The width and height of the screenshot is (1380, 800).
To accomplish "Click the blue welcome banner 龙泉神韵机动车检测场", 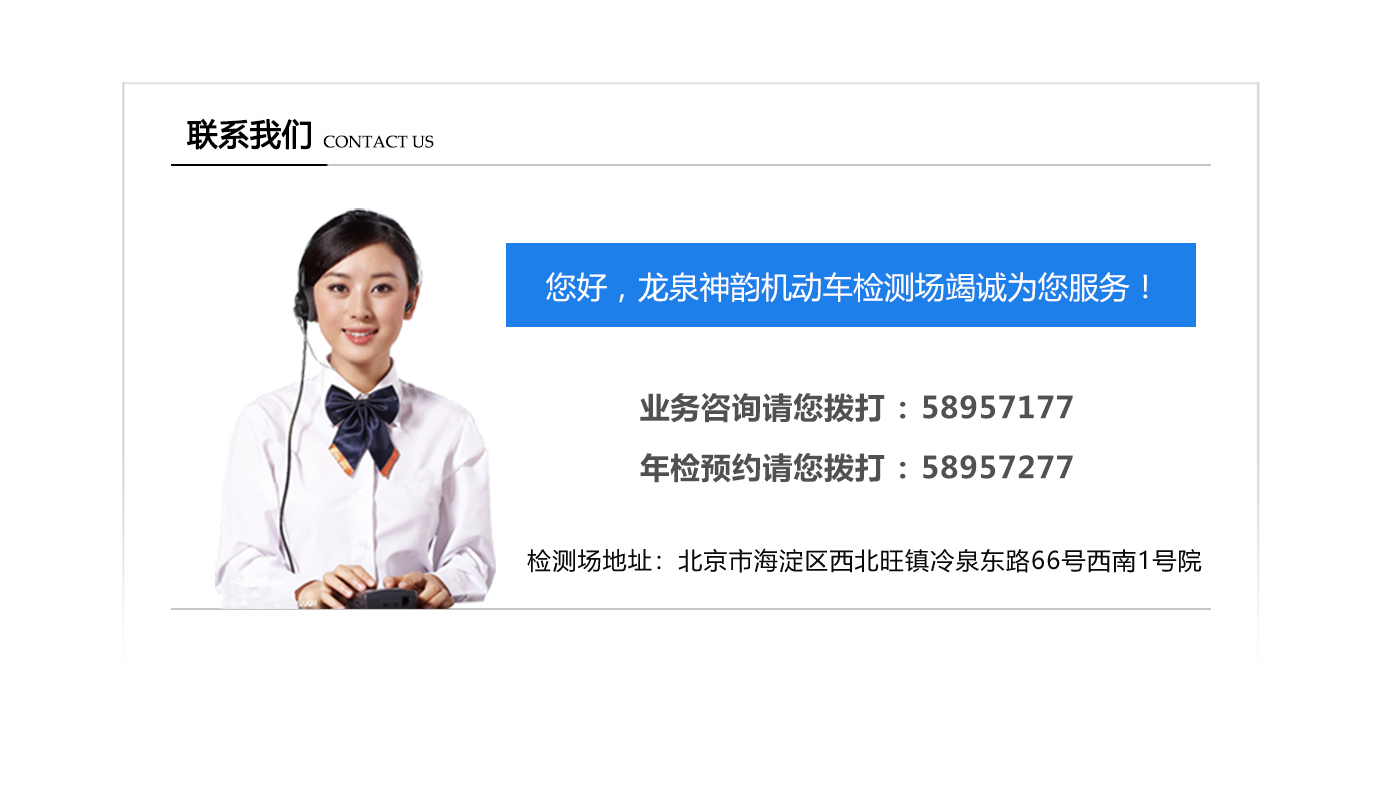I will pos(851,285).
